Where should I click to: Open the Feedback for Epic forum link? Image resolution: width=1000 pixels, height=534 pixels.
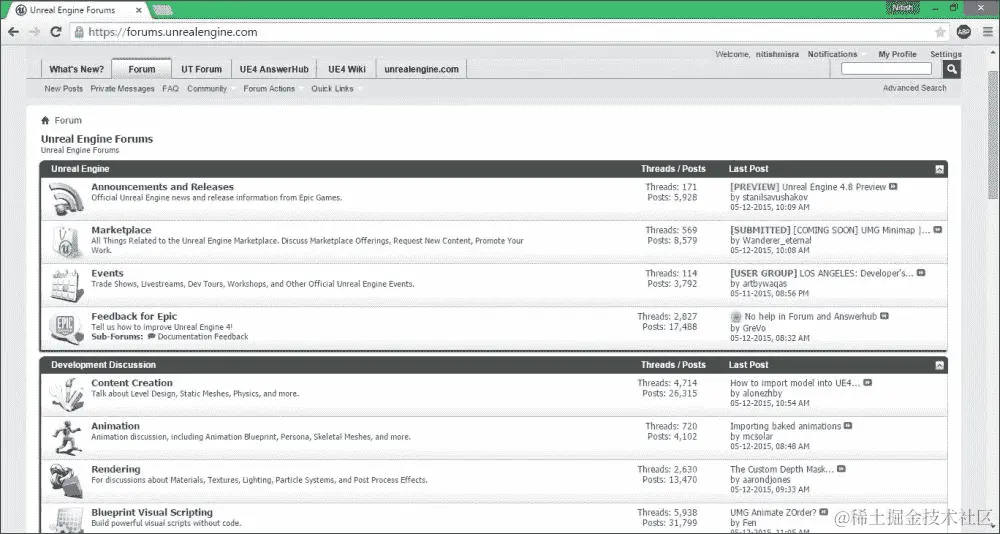click(x=134, y=316)
